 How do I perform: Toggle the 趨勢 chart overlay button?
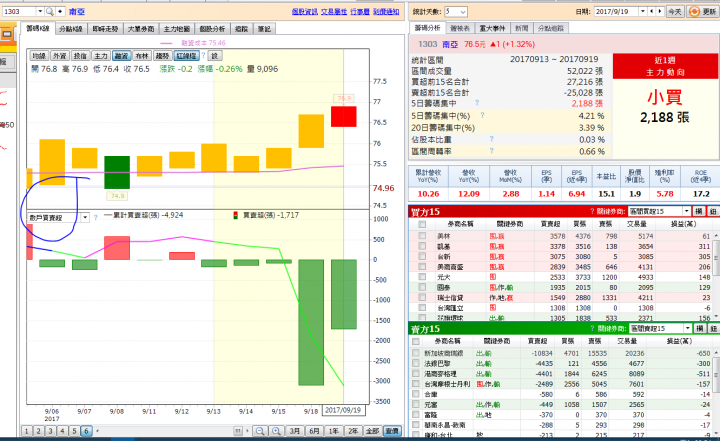click(163, 56)
